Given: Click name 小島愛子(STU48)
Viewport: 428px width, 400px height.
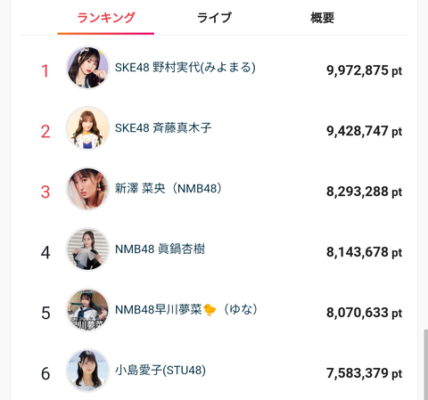Looking at the screenshot, I should click(x=160, y=370).
